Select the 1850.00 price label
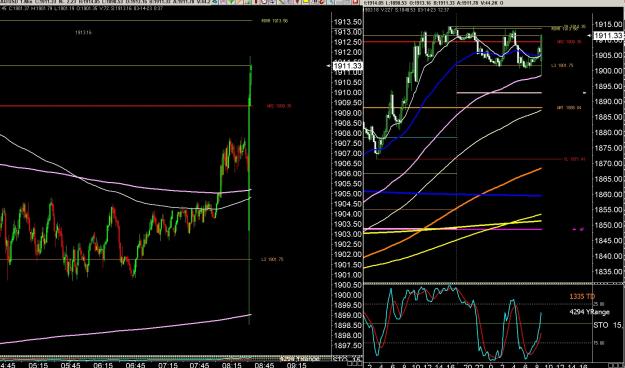 [x=608, y=225]
